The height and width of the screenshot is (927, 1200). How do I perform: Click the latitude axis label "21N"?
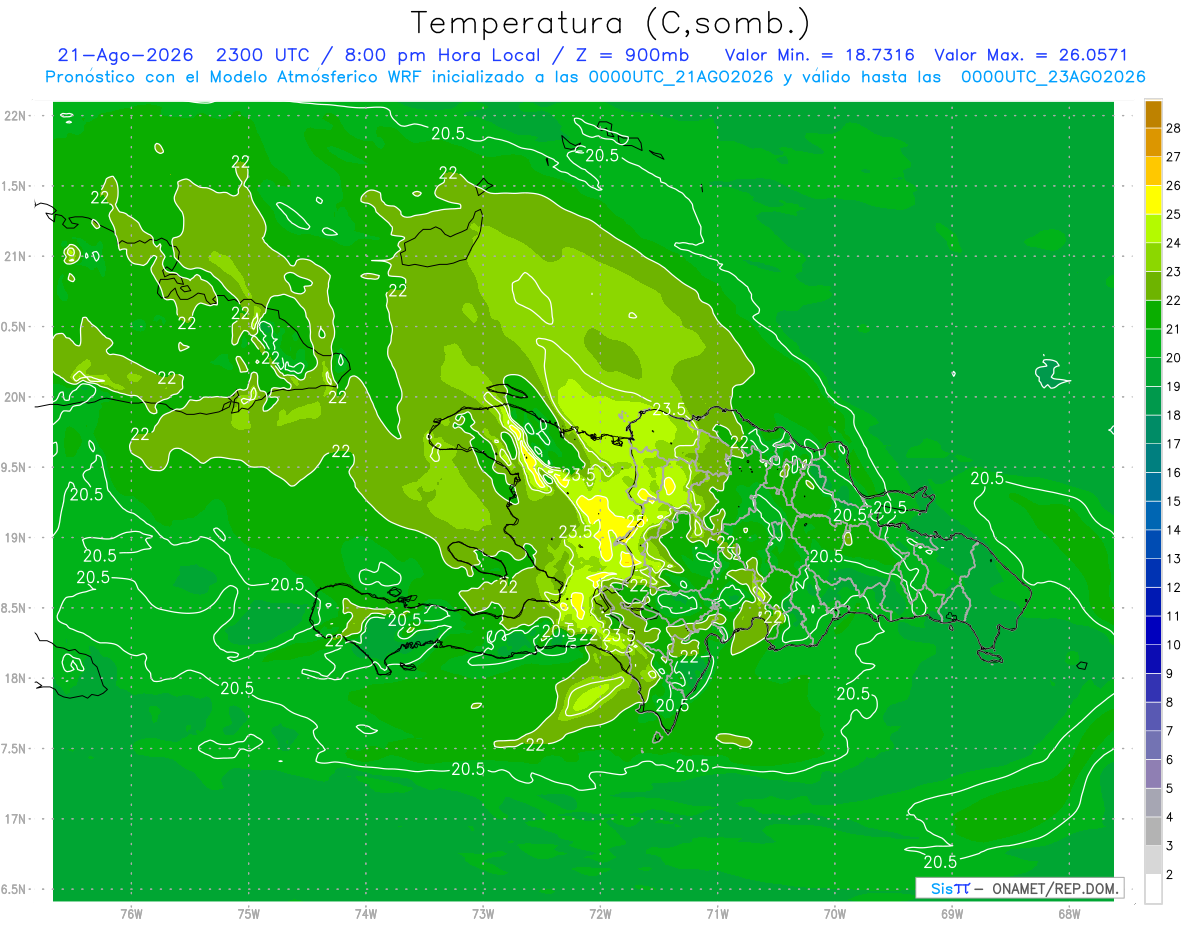pos(16,257)
